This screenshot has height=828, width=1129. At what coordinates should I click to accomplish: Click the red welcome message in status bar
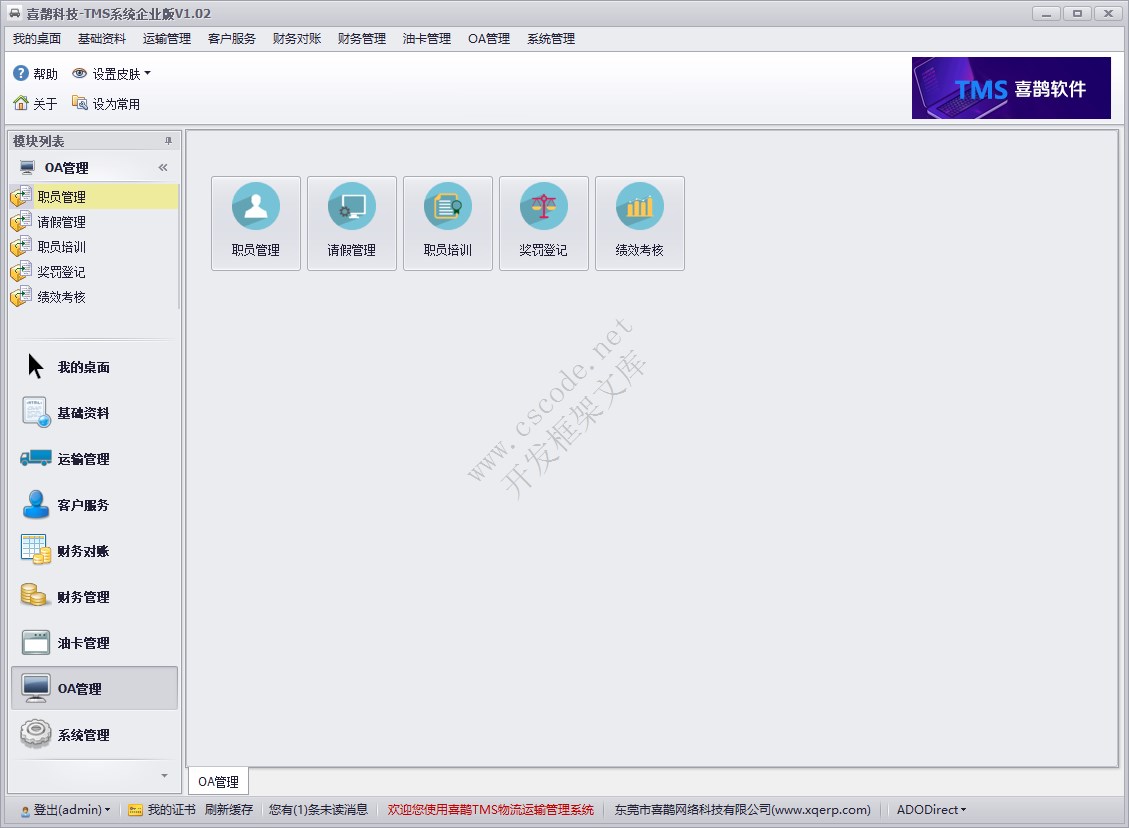coord(490,810)
